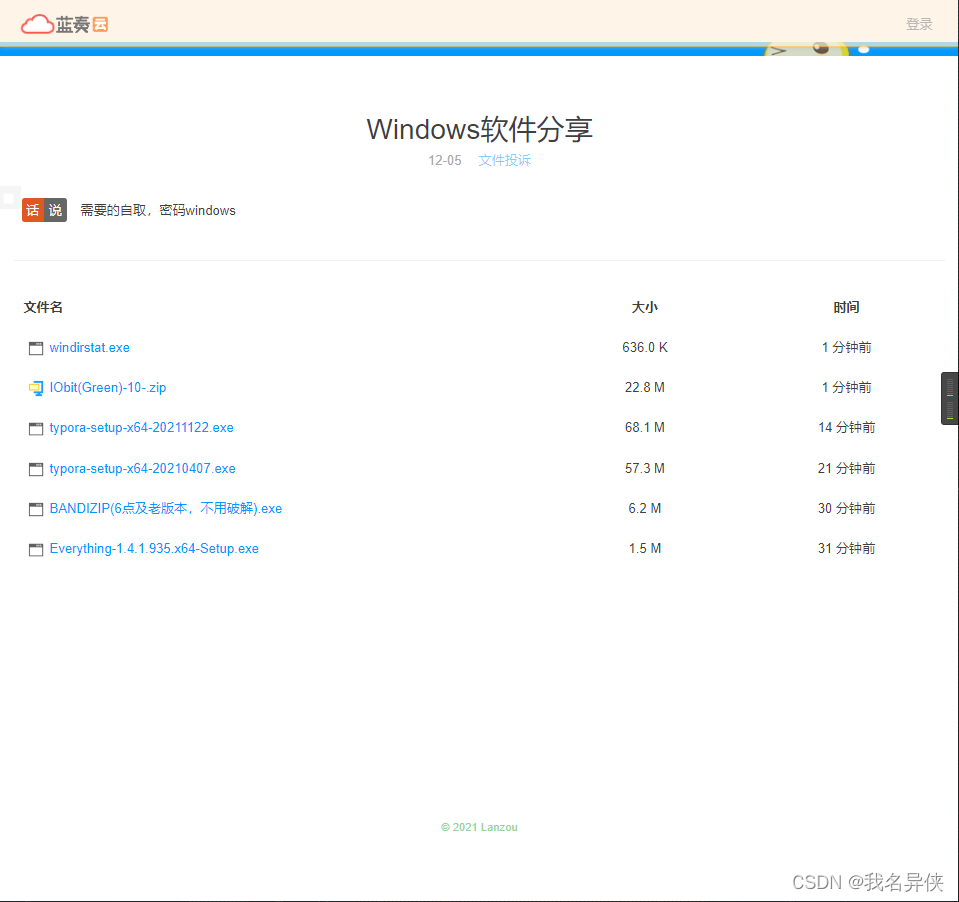This screenshot has height=902, width=959.
Task: Click the 30 分钟前 time entry
Action: (x=846, y=508)
